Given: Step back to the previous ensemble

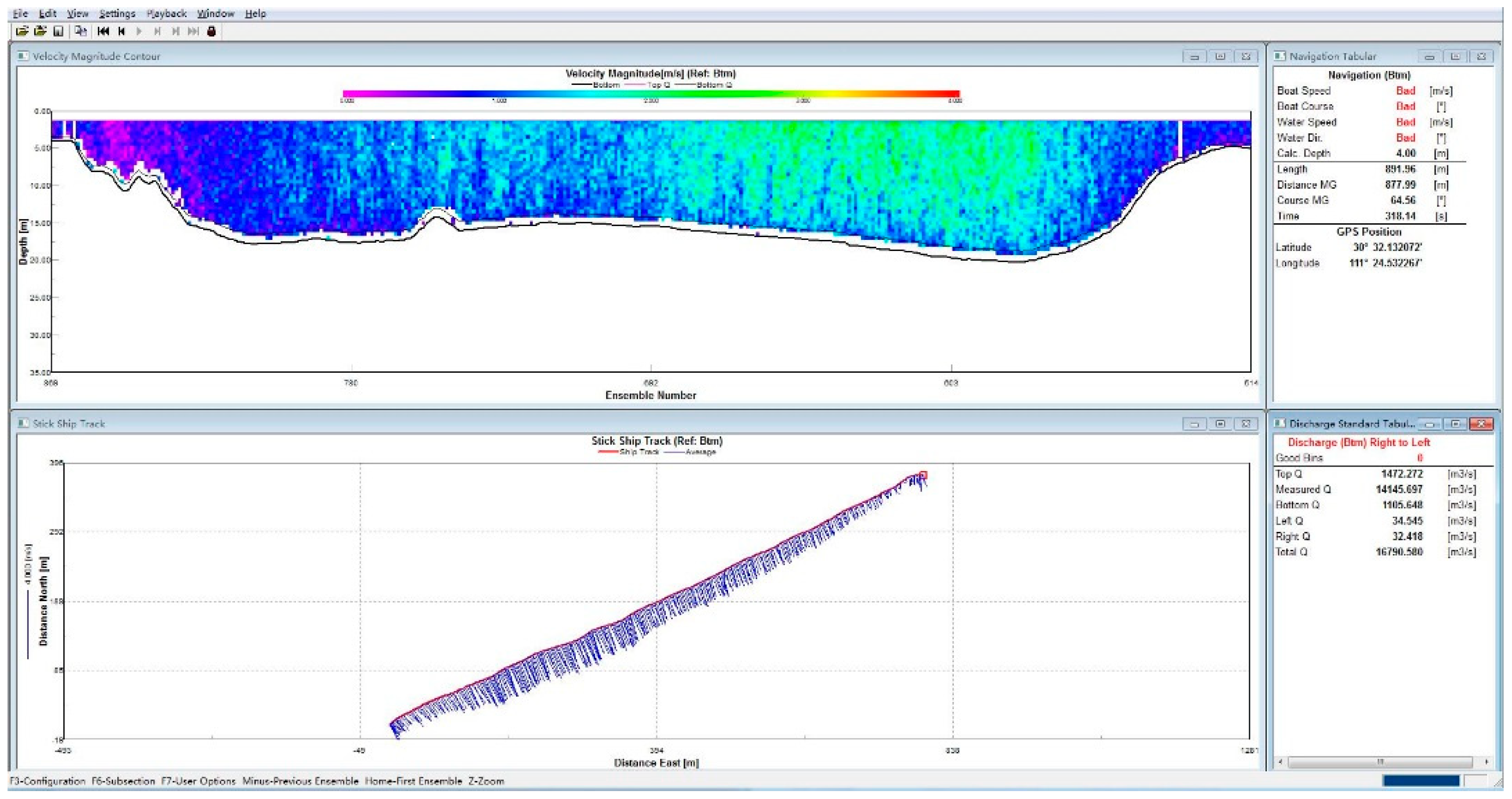Looking at the screenshot, I should click(x=121, y=31).
